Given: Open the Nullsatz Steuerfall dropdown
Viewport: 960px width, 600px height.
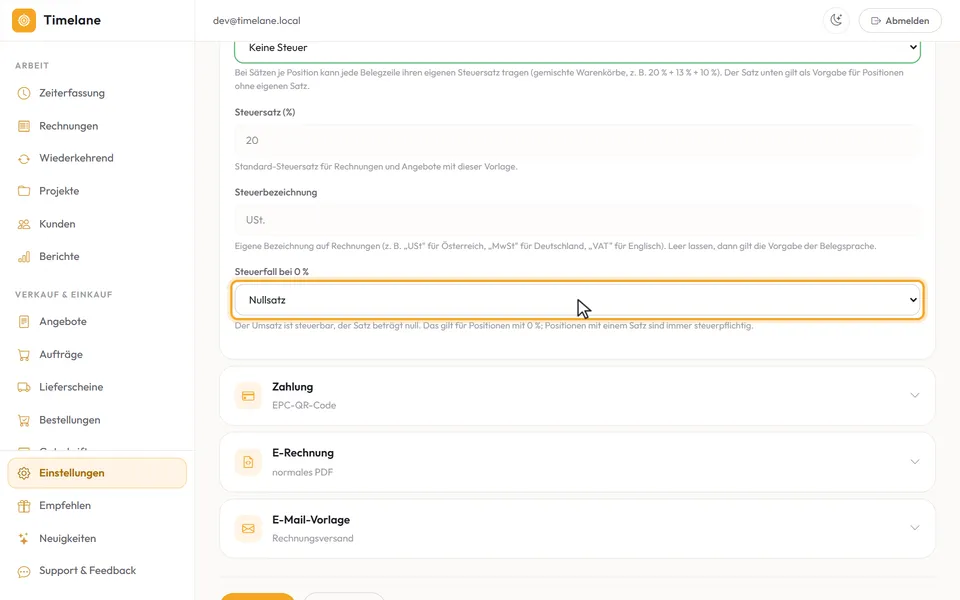Looking at the screenshot, I should click(x=577, y=300).
